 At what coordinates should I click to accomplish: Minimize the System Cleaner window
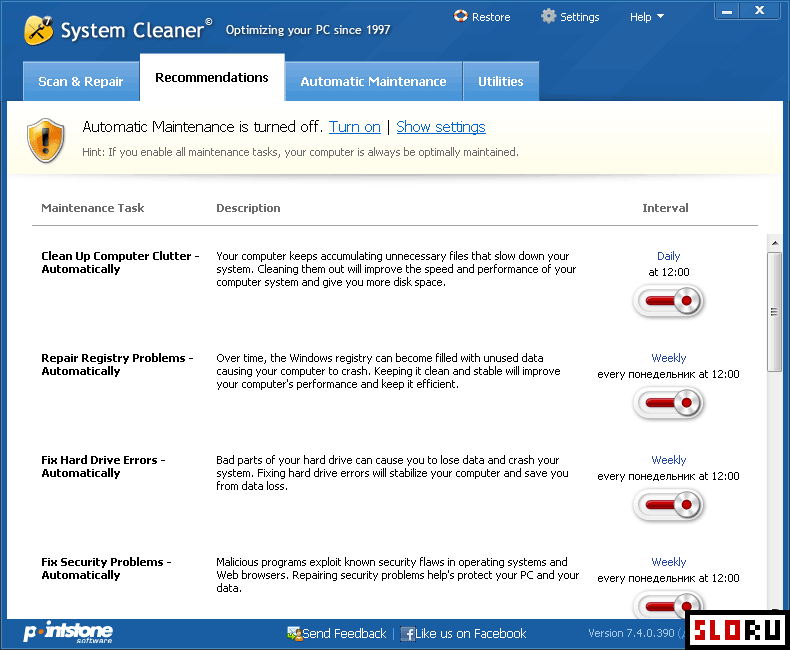click(x=727, y=11)
